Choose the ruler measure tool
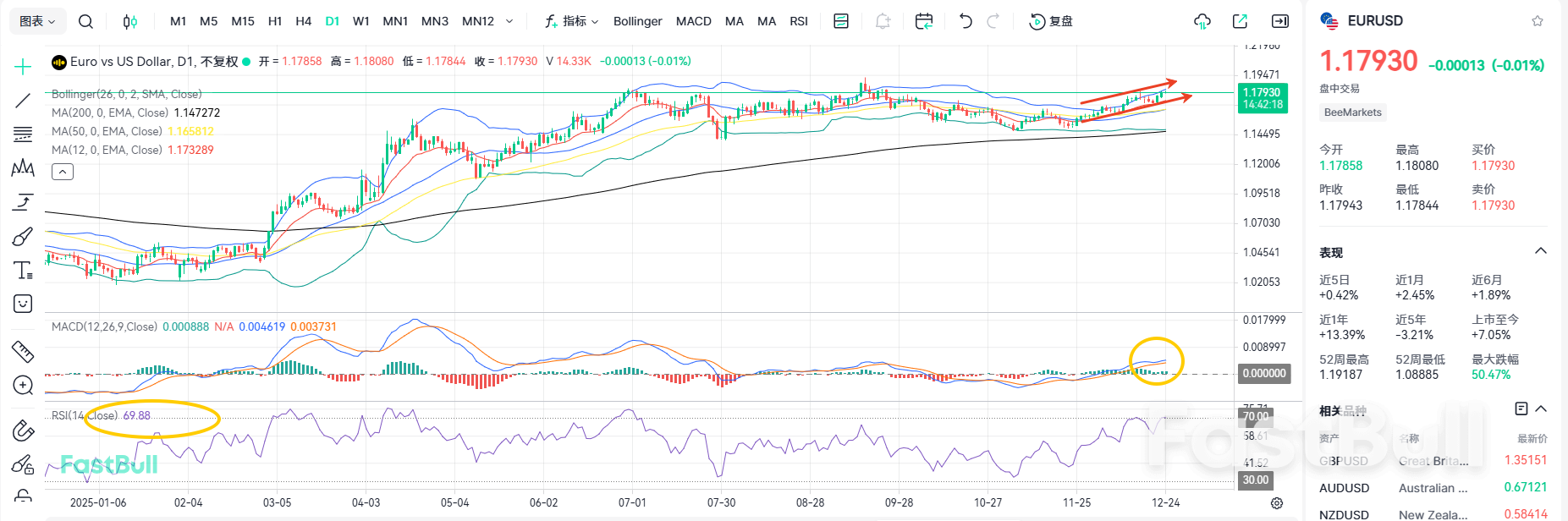Screen dimensions: 1568x521 click(23, 351)
